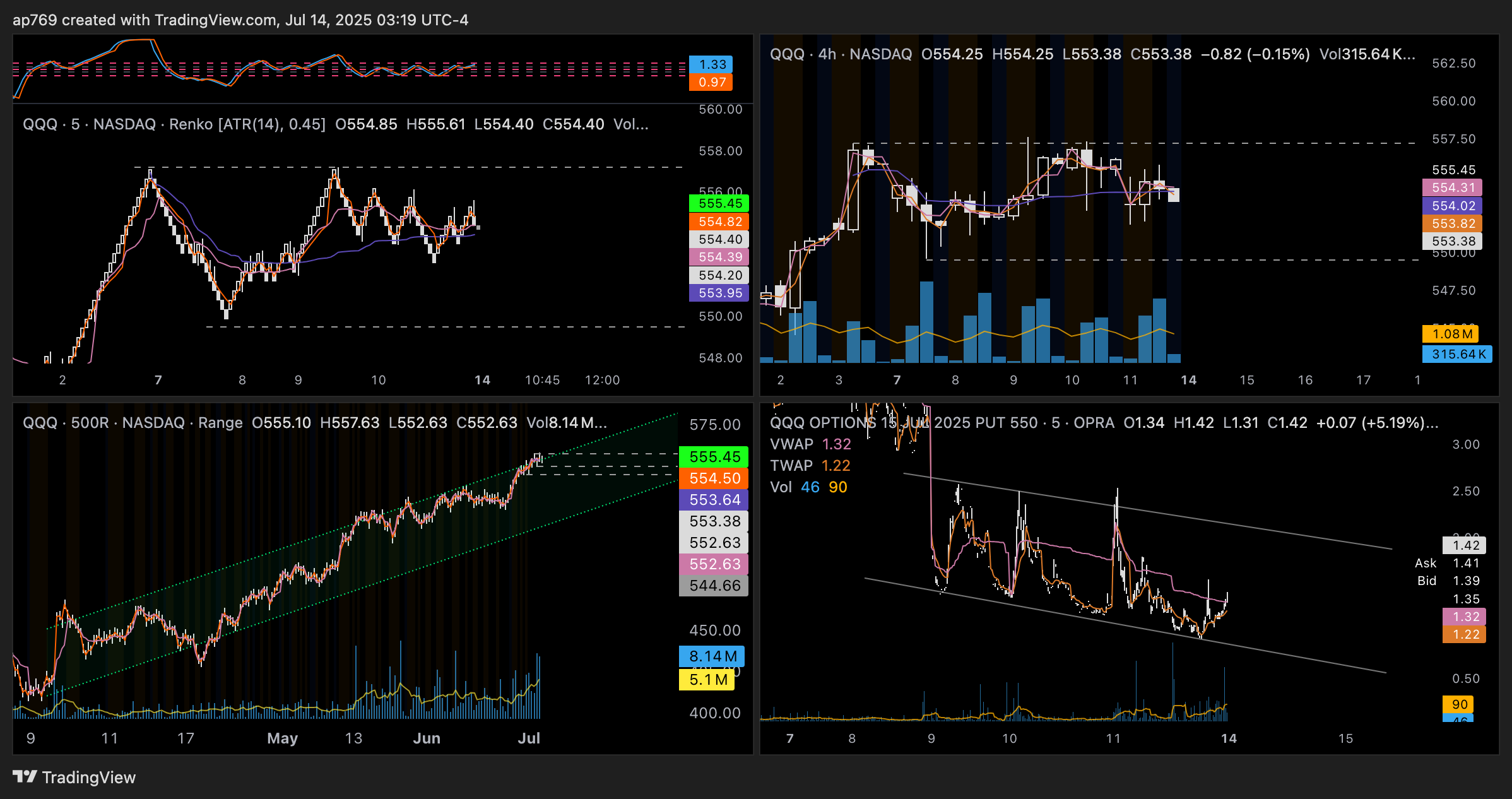Click purple 554.02 label on 4h chart
Image resolution: width=1512 pixels, height=799 pixels.
(x=1453, y=206)
